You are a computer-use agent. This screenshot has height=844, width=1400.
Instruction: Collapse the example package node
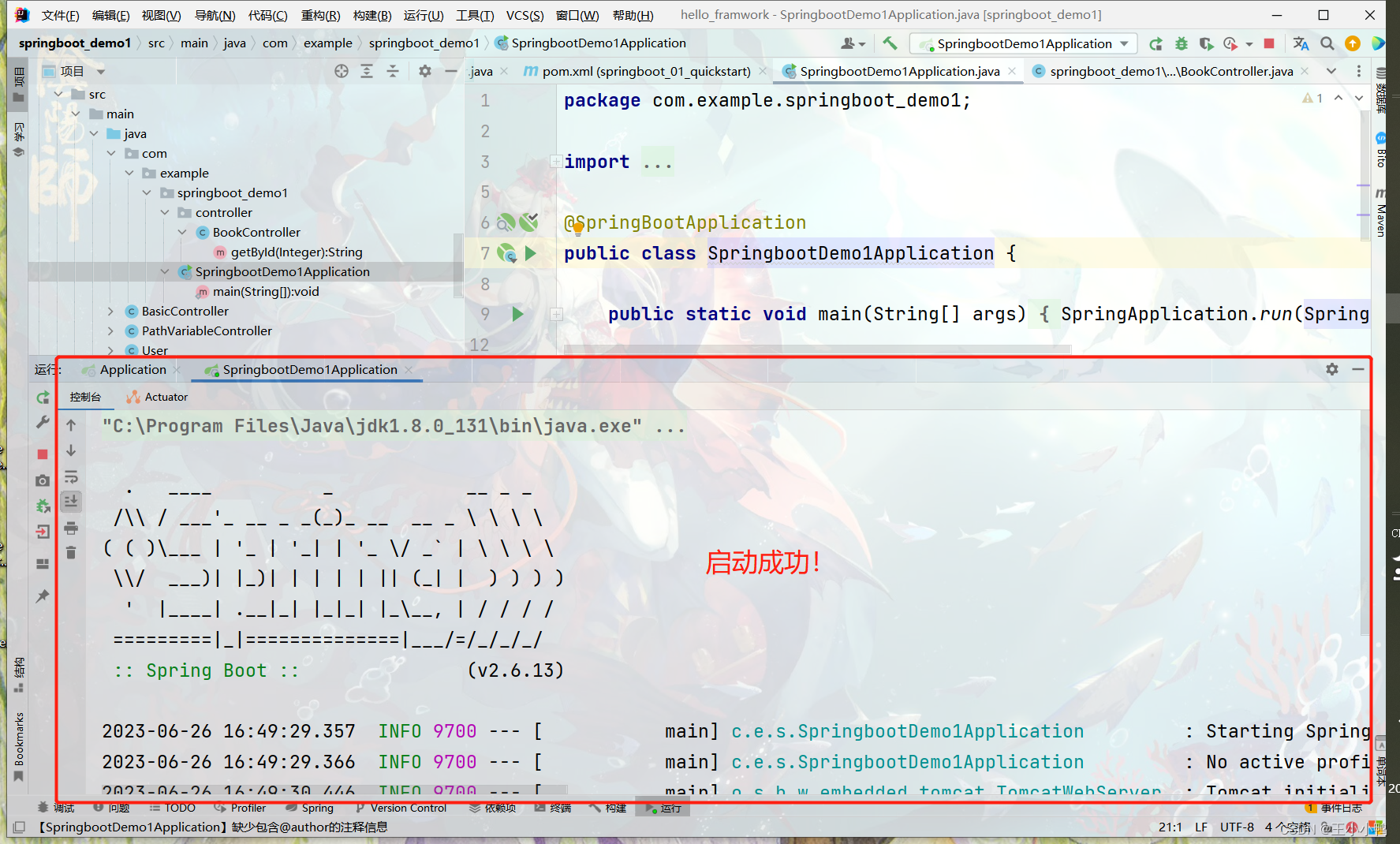[x=129, y=173]
